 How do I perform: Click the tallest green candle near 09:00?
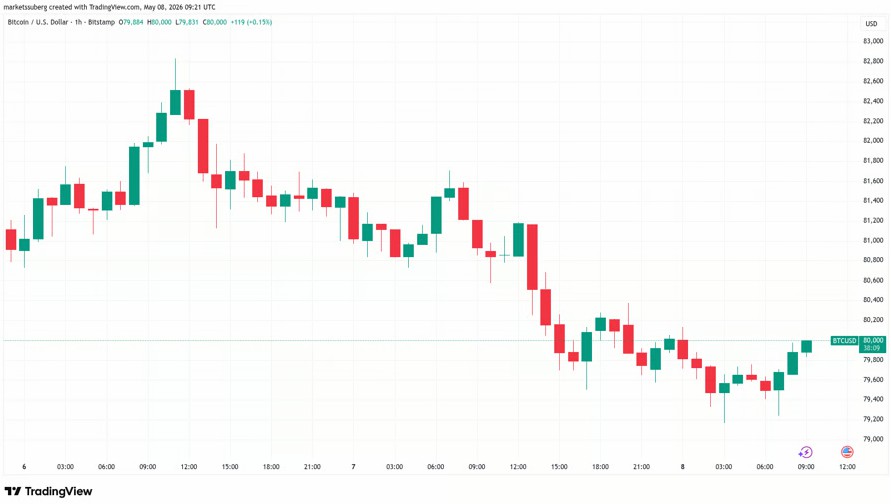click(134, 176)
